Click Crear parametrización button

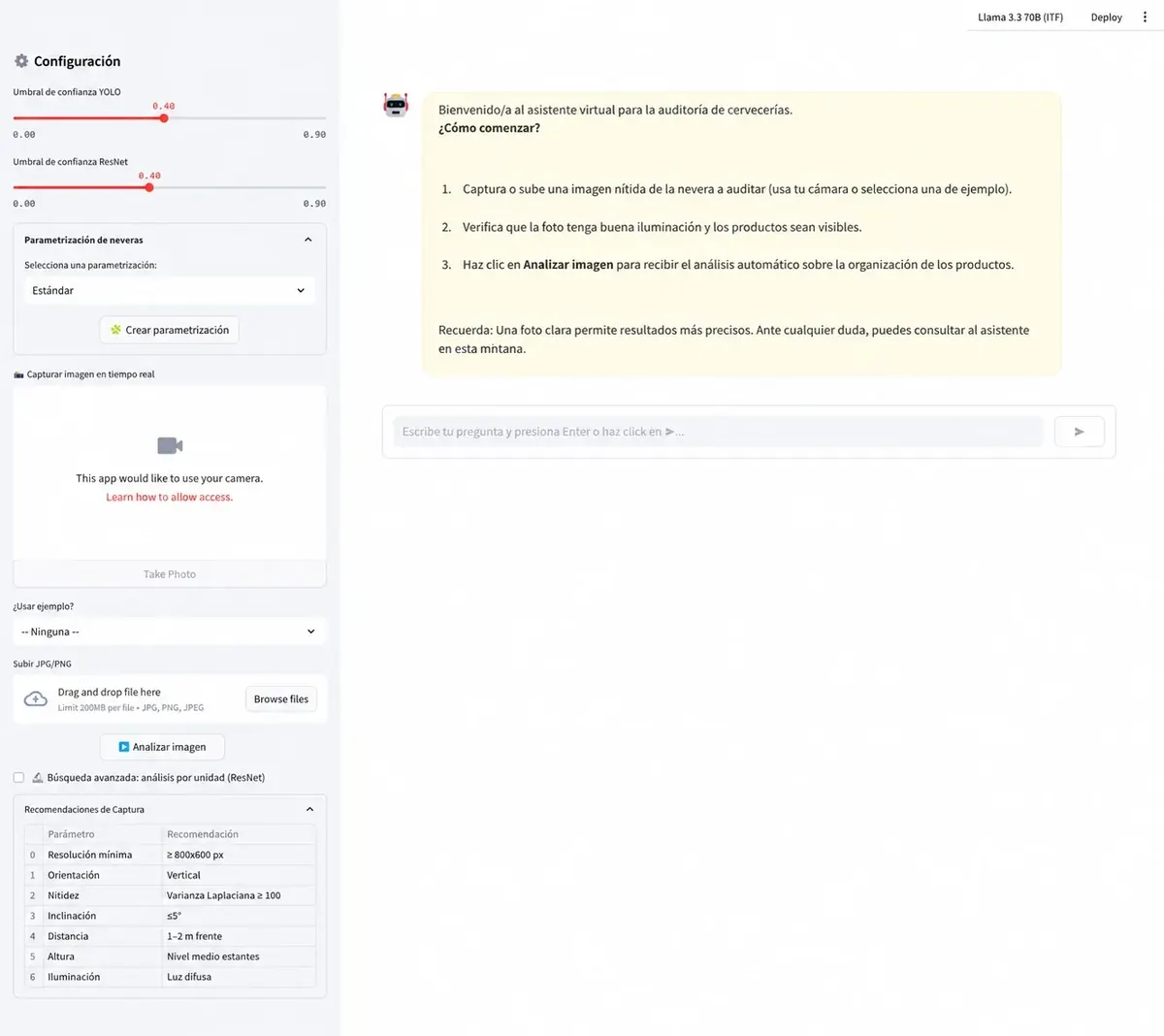[169, 330]
